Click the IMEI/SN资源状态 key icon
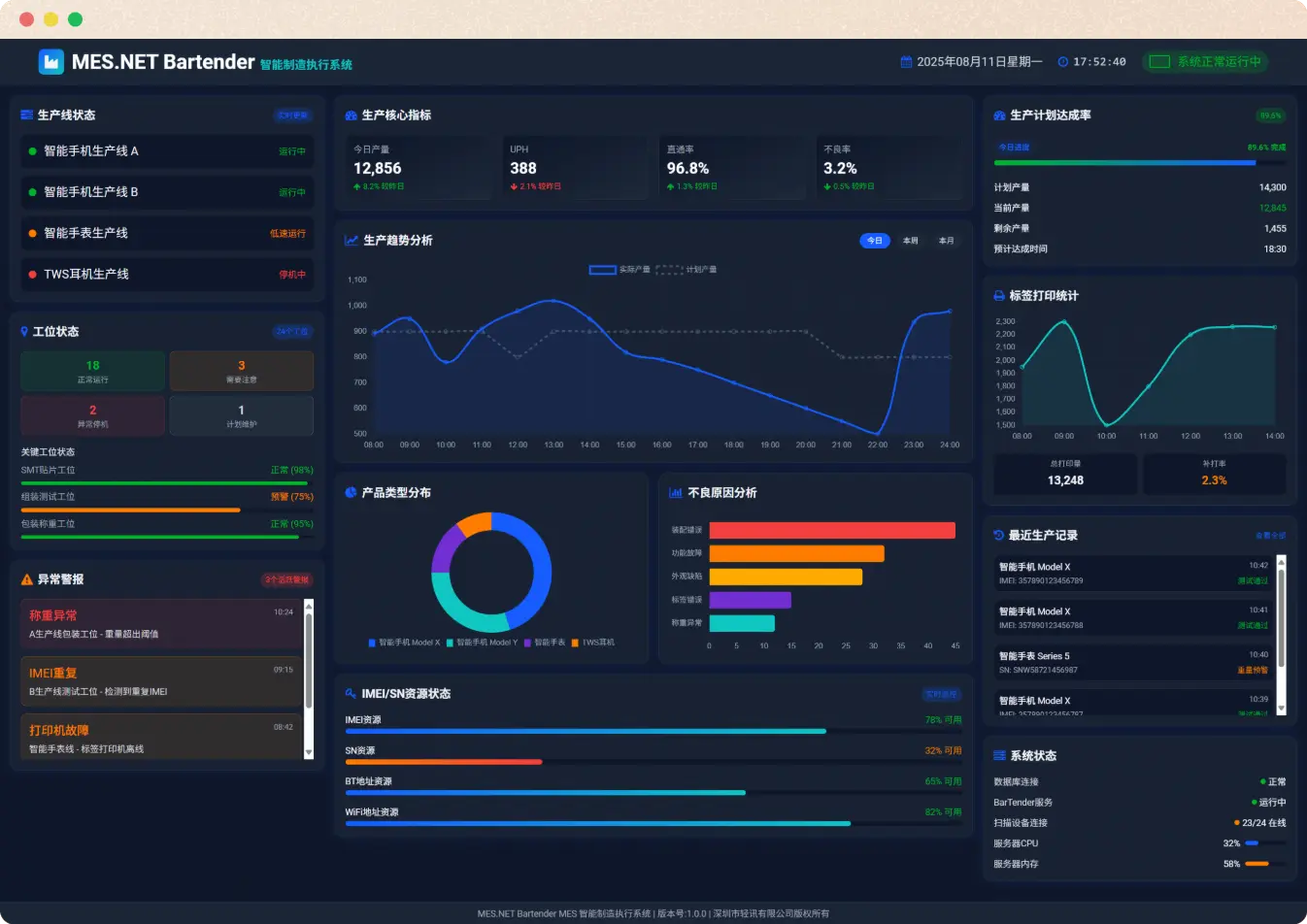Viewport: 1307px width, 924px height. click(351, 694)
